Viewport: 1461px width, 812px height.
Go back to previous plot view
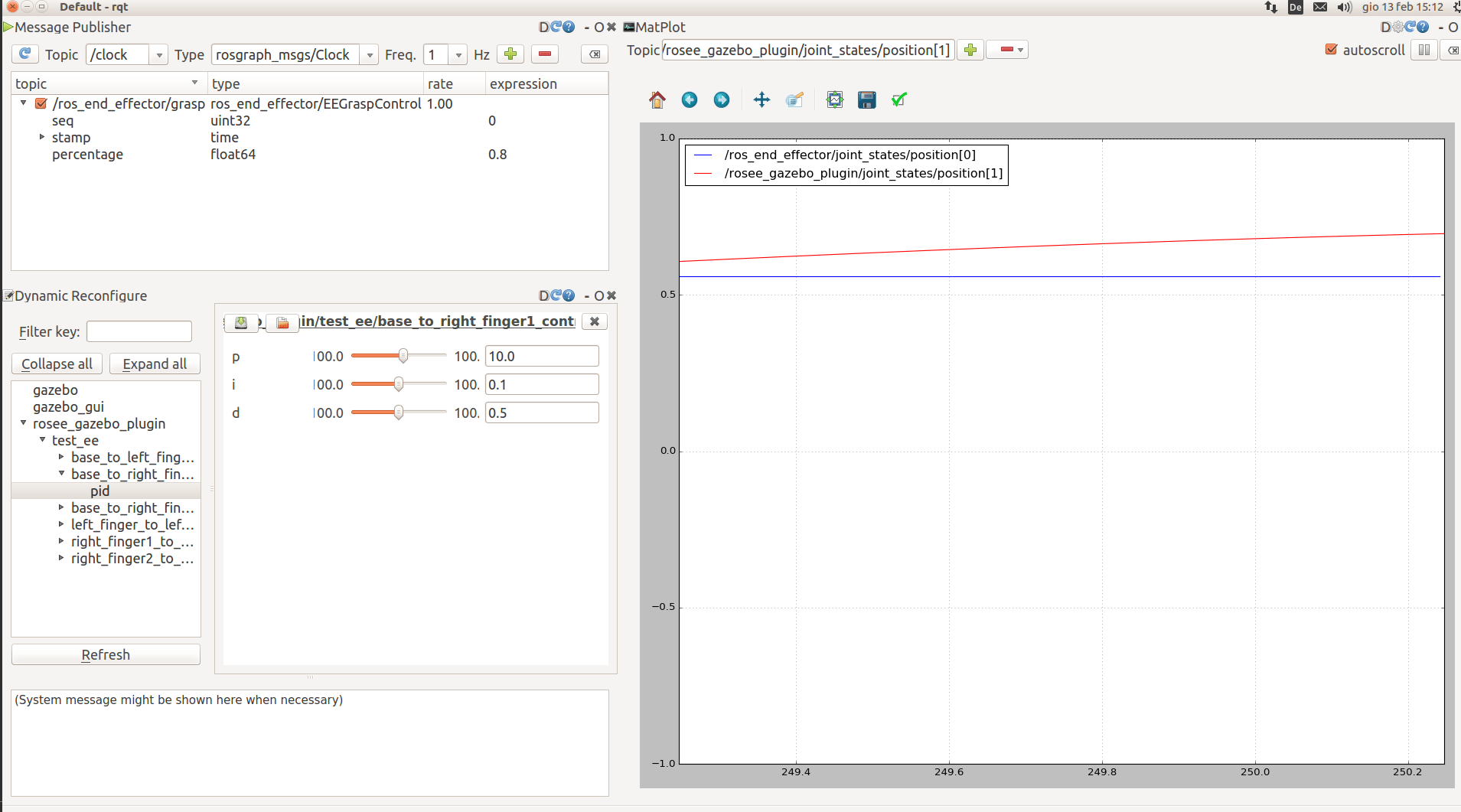pyautogui.click(x=690, y=99)
